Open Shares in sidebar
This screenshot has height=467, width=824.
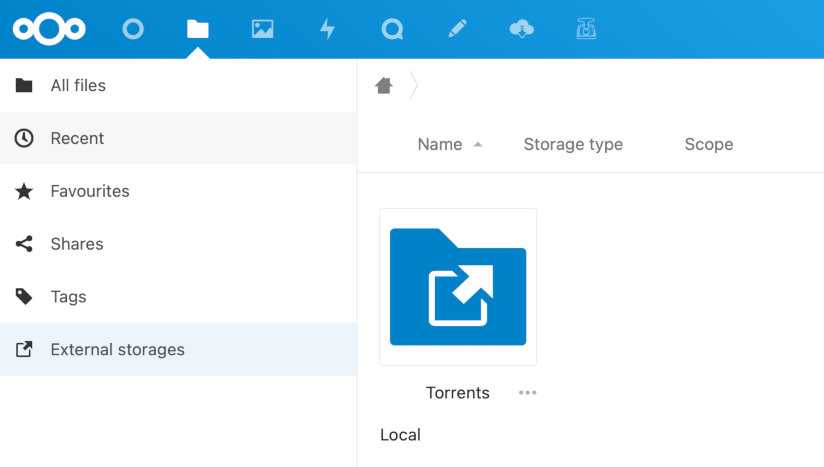point(77,244)
